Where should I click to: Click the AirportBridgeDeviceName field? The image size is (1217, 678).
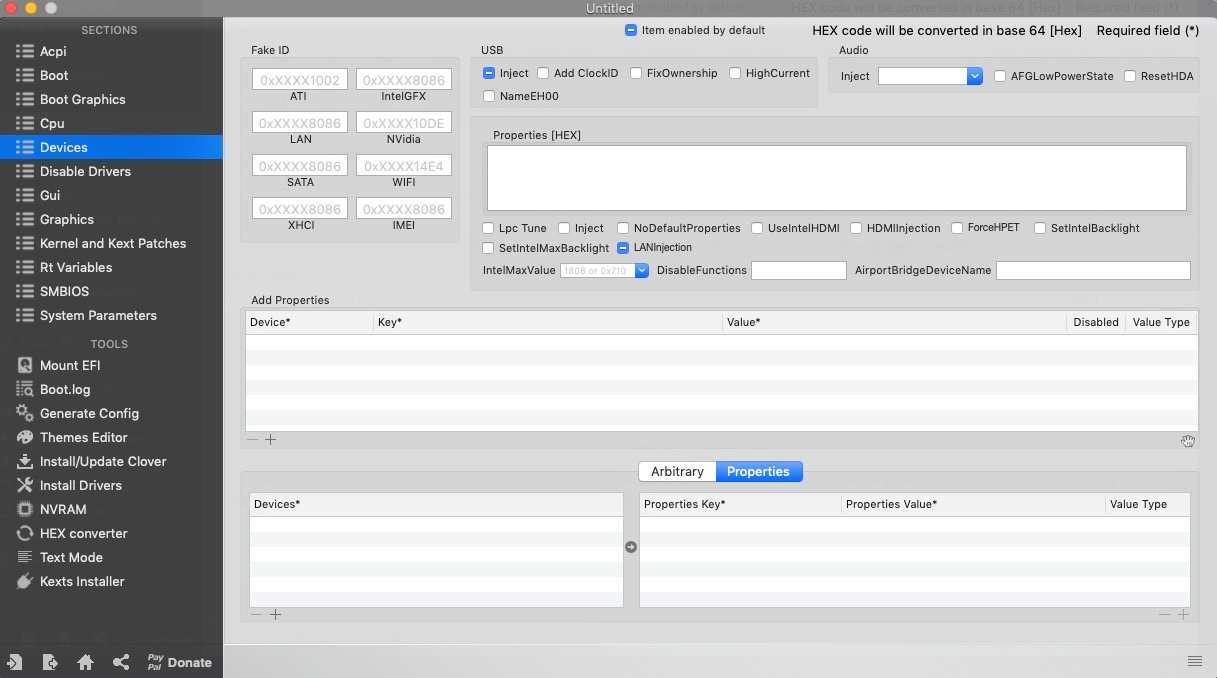1093,270
